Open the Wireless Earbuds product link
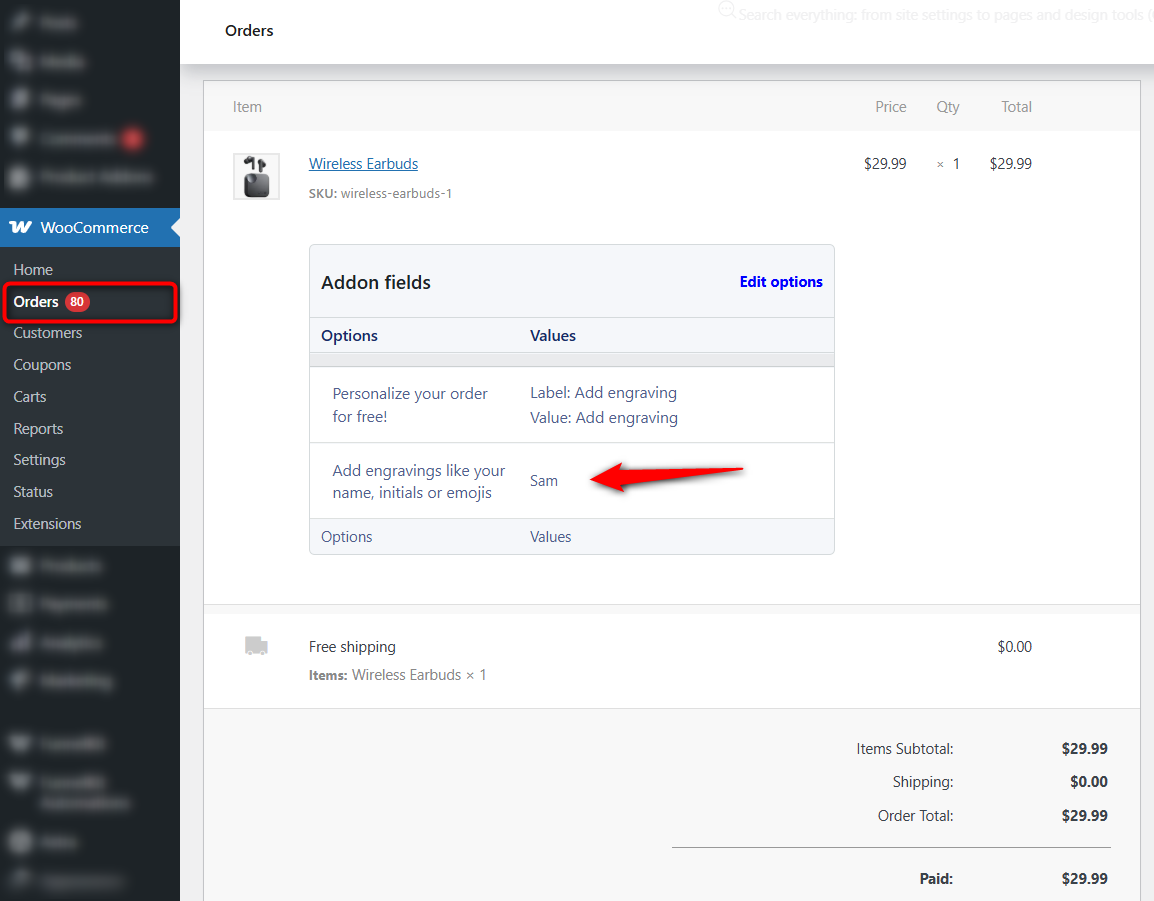The image size is (1154, 901). pyautogui.click(x=363, y=163)
